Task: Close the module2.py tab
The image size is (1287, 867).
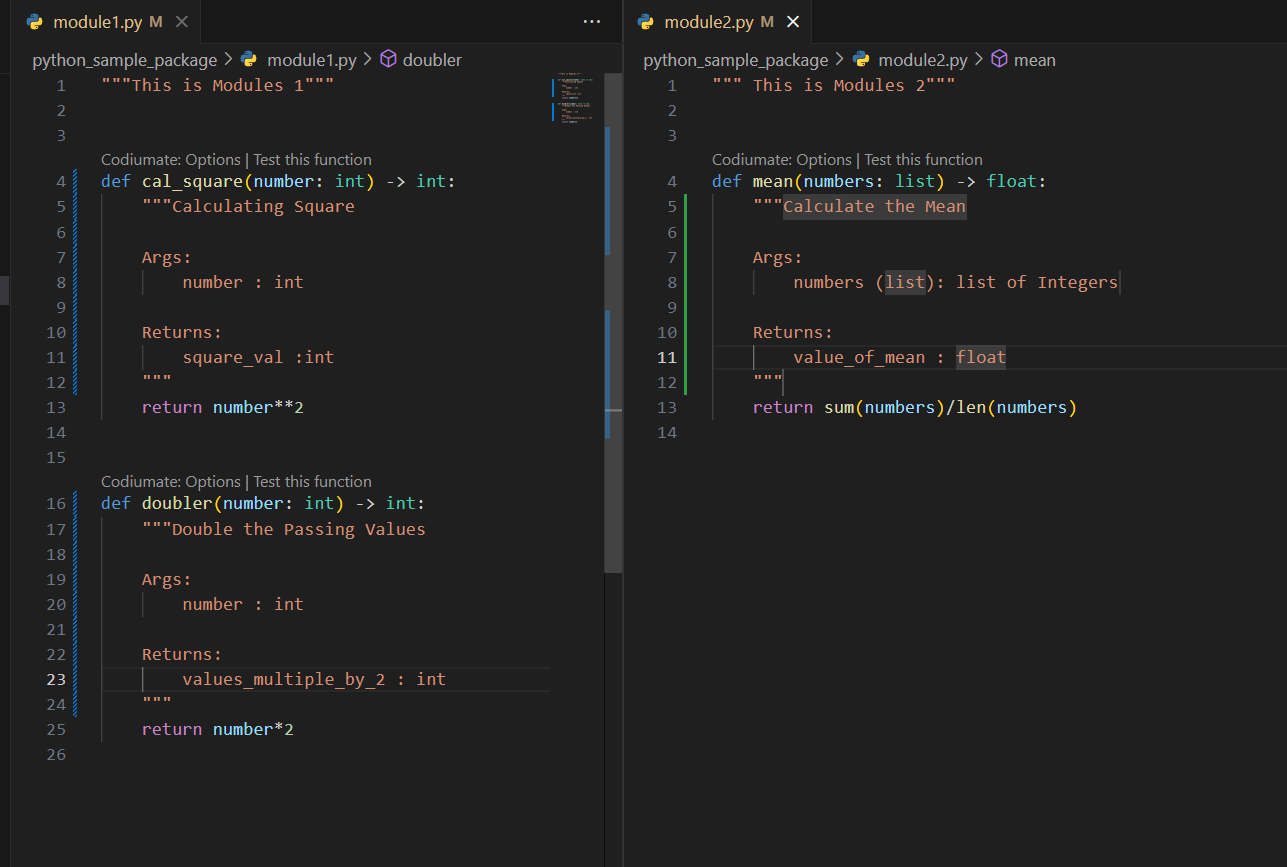Action: [x=793, y=20]
